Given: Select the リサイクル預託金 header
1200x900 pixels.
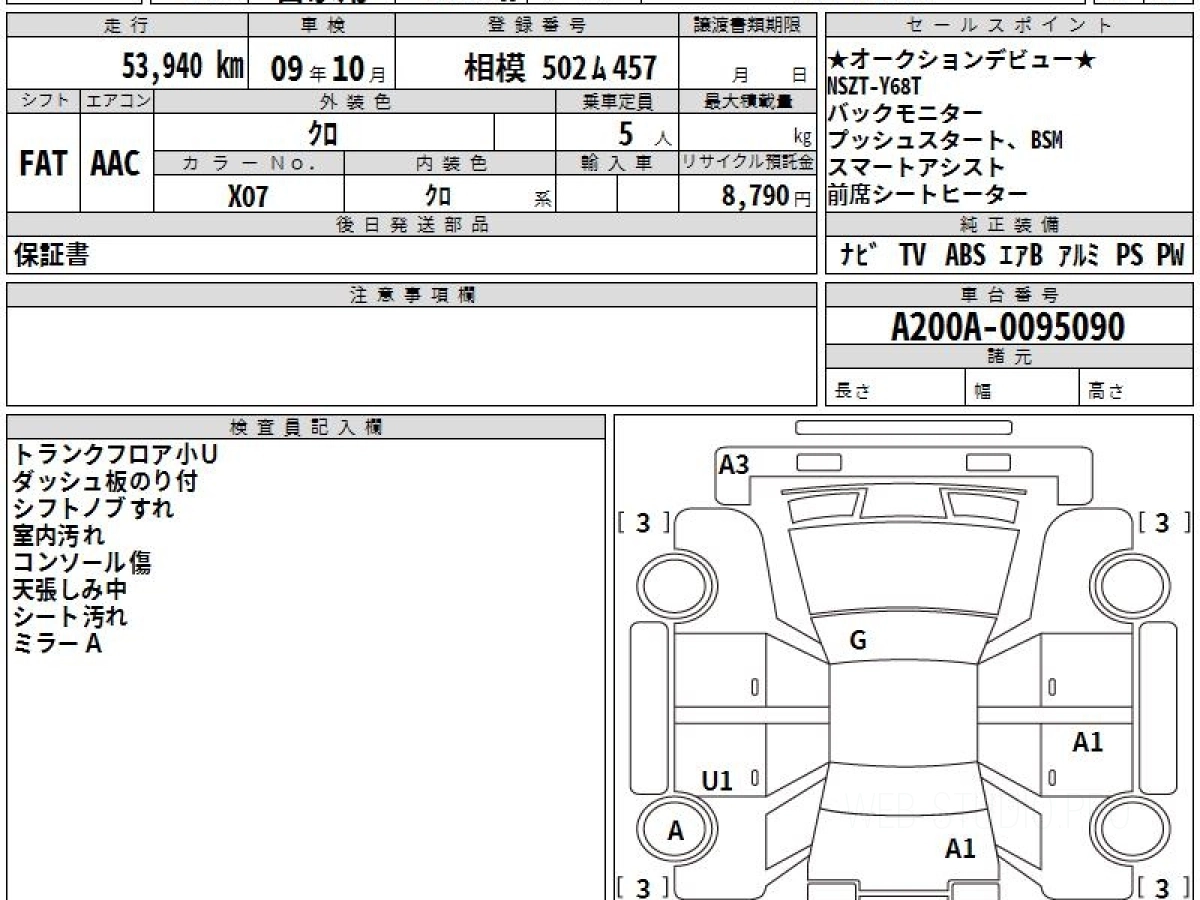Looking at the screenshot, I should click(748, 163).
